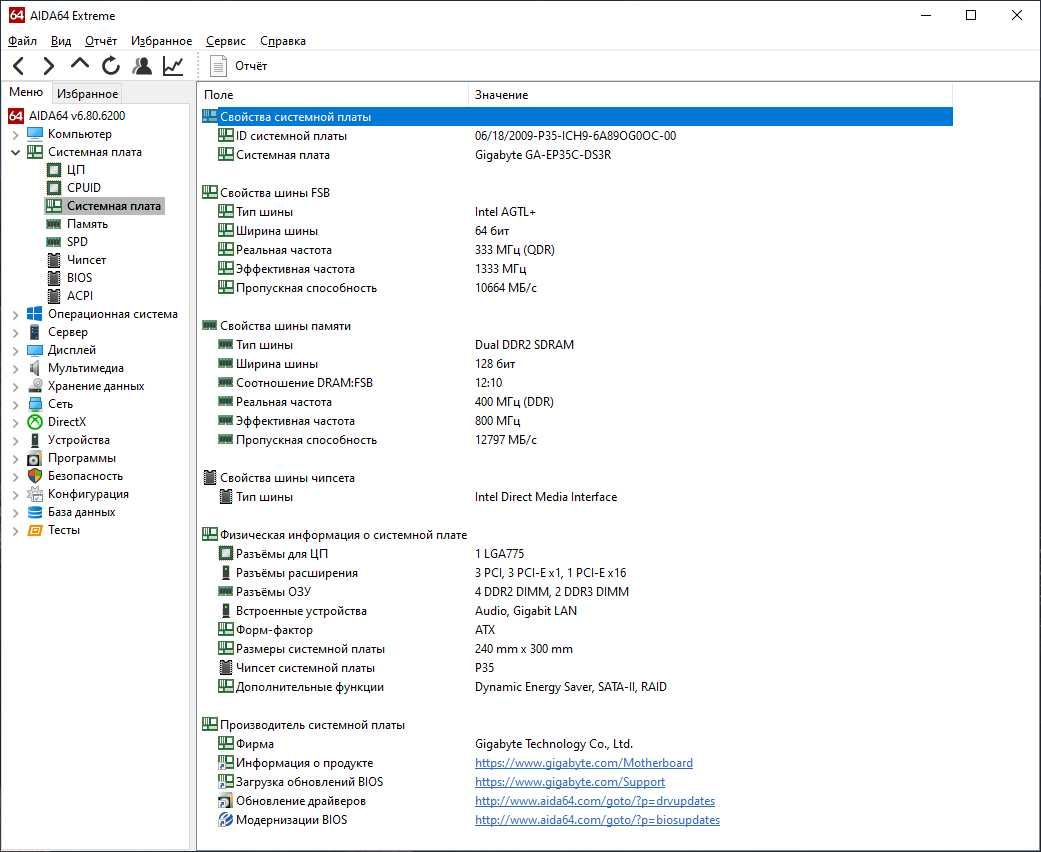Image resolution: width=1041 pixels, height=852 pixels.
Task: Sort by the Поле column header
Action: click(334, 95)
